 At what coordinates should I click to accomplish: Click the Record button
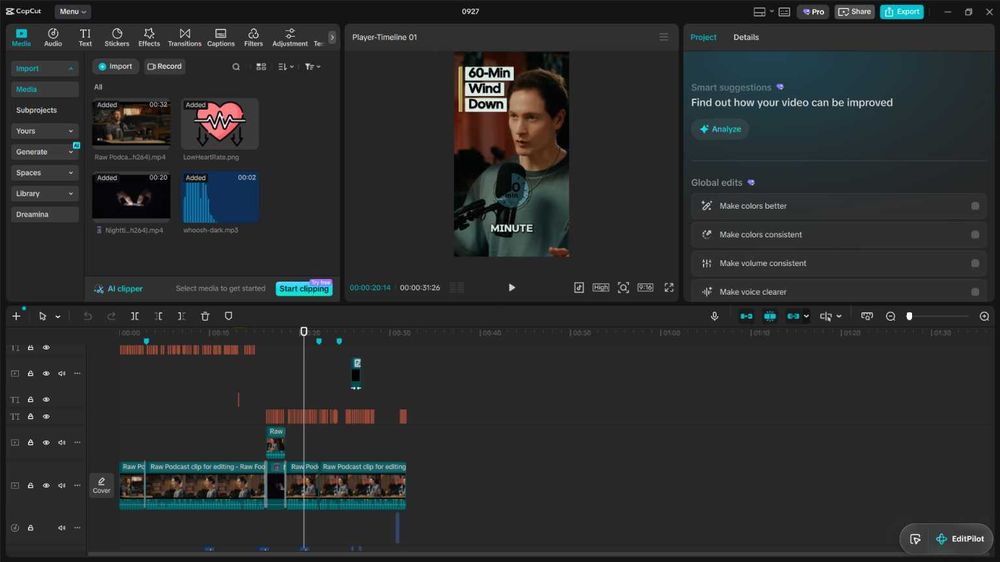pyautogui.click(x=165, y=66)
